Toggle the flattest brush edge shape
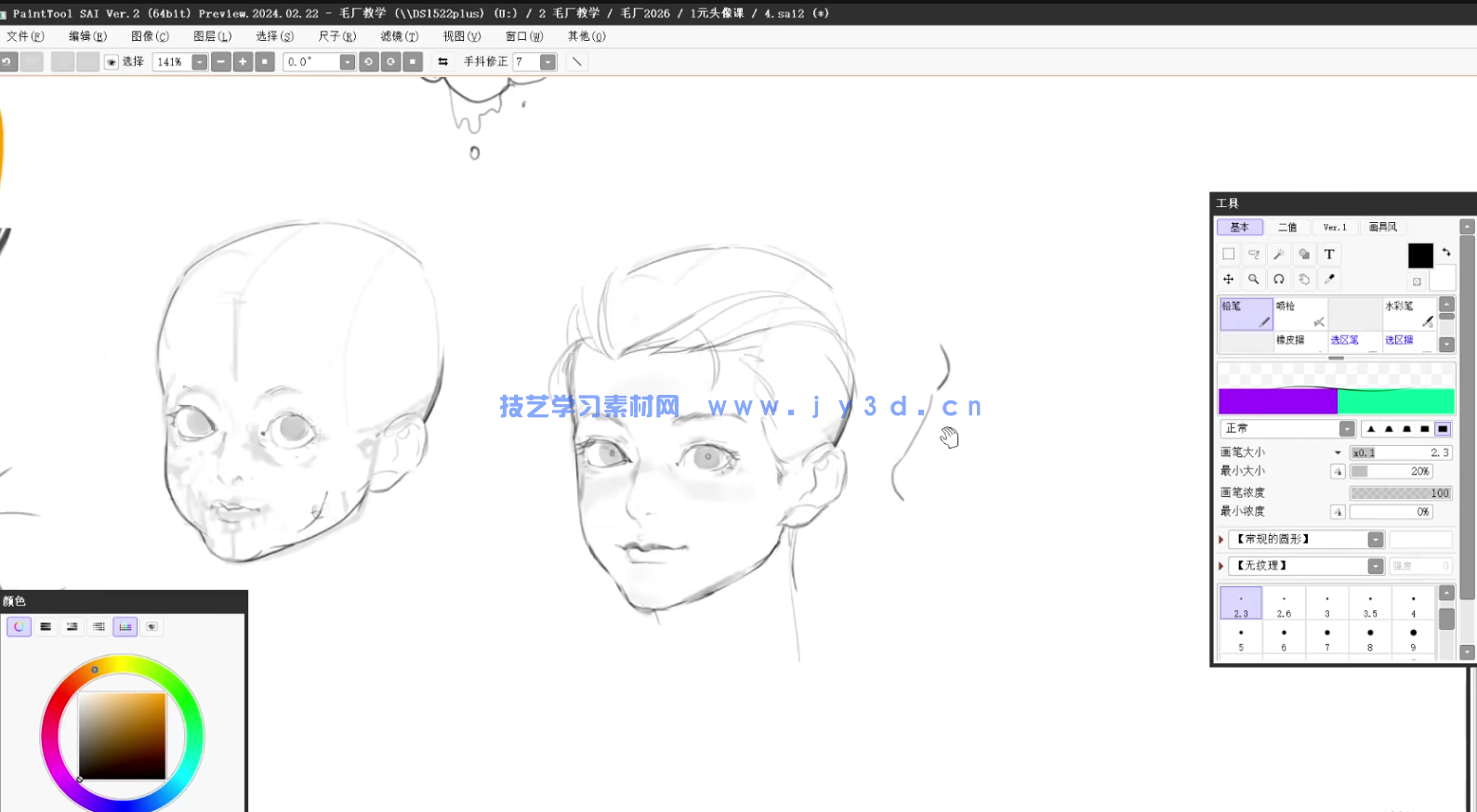 (x=1443, y=429)
